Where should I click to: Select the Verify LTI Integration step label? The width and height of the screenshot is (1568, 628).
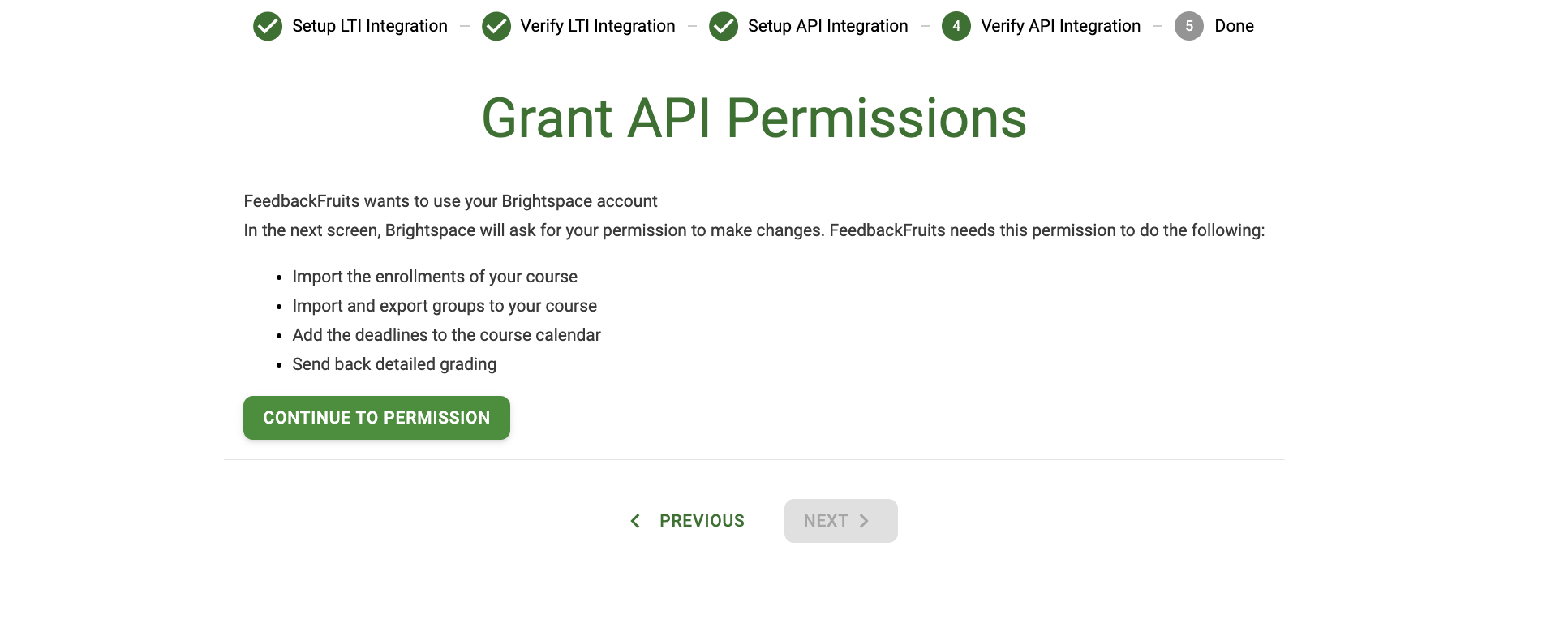(598, 26)
